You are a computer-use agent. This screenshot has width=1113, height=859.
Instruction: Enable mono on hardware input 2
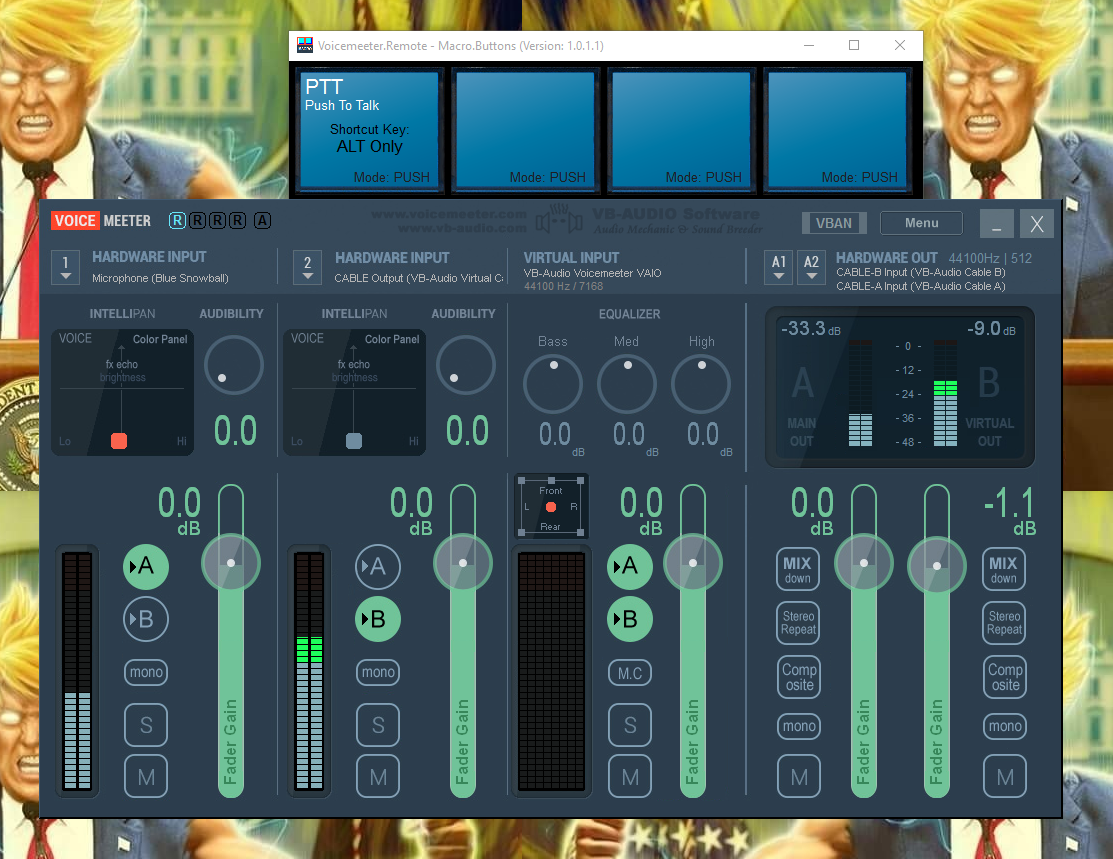click(378, 672)
